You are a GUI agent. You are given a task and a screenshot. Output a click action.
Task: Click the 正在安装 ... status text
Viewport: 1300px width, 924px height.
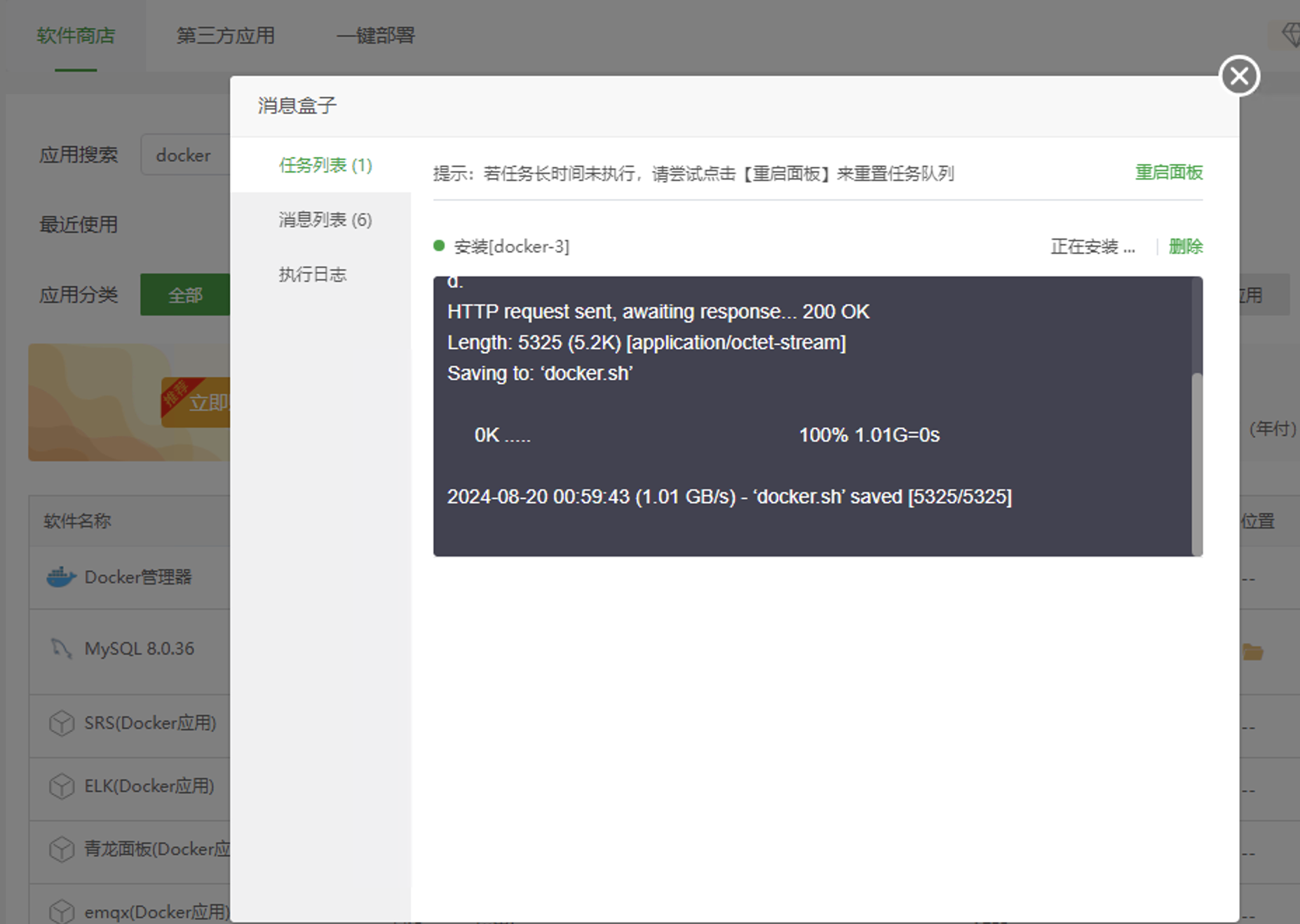[x=1092, y=247]
